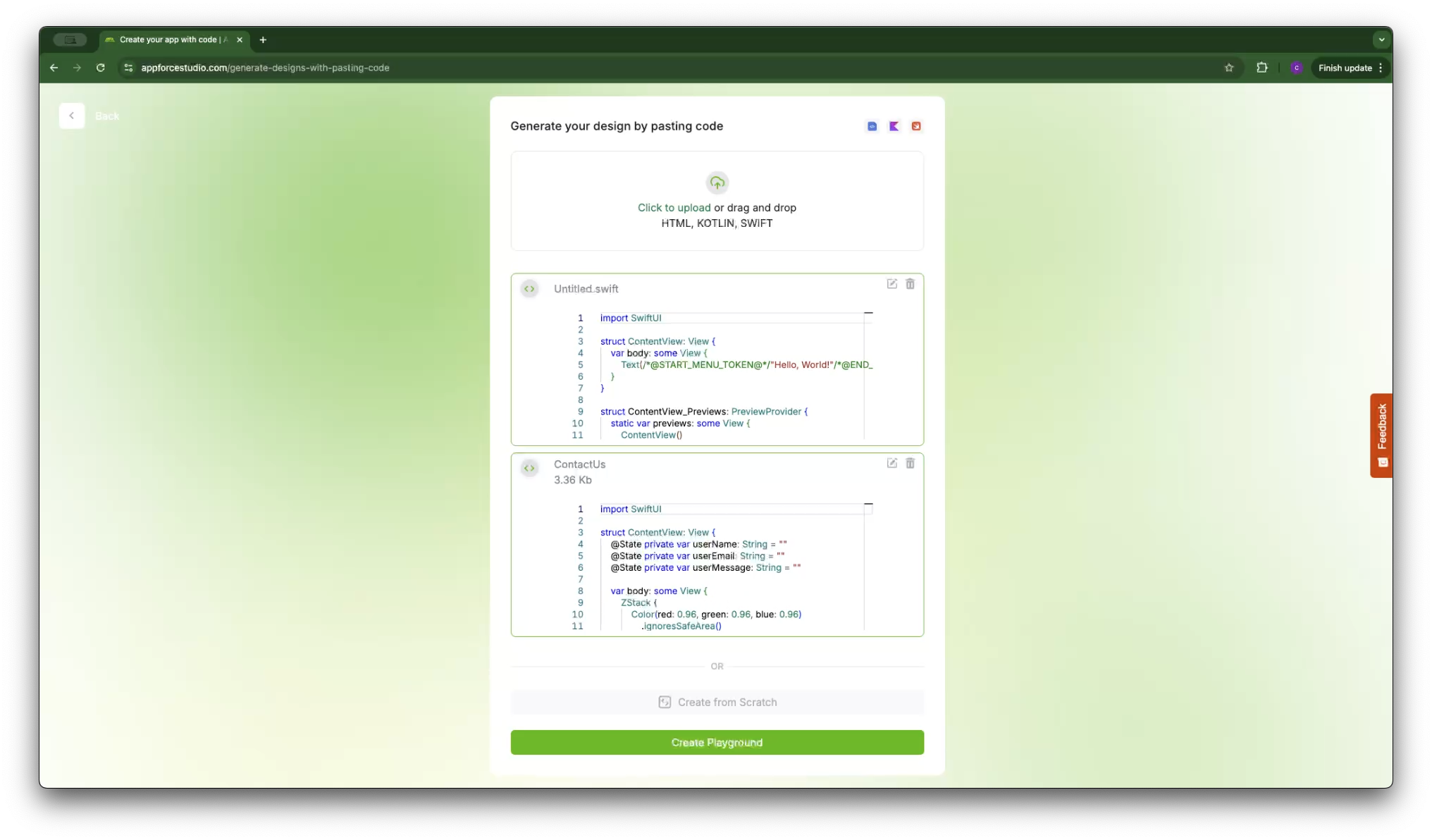Click the collapse arrow on Untitled.swift

pos(868,313)
